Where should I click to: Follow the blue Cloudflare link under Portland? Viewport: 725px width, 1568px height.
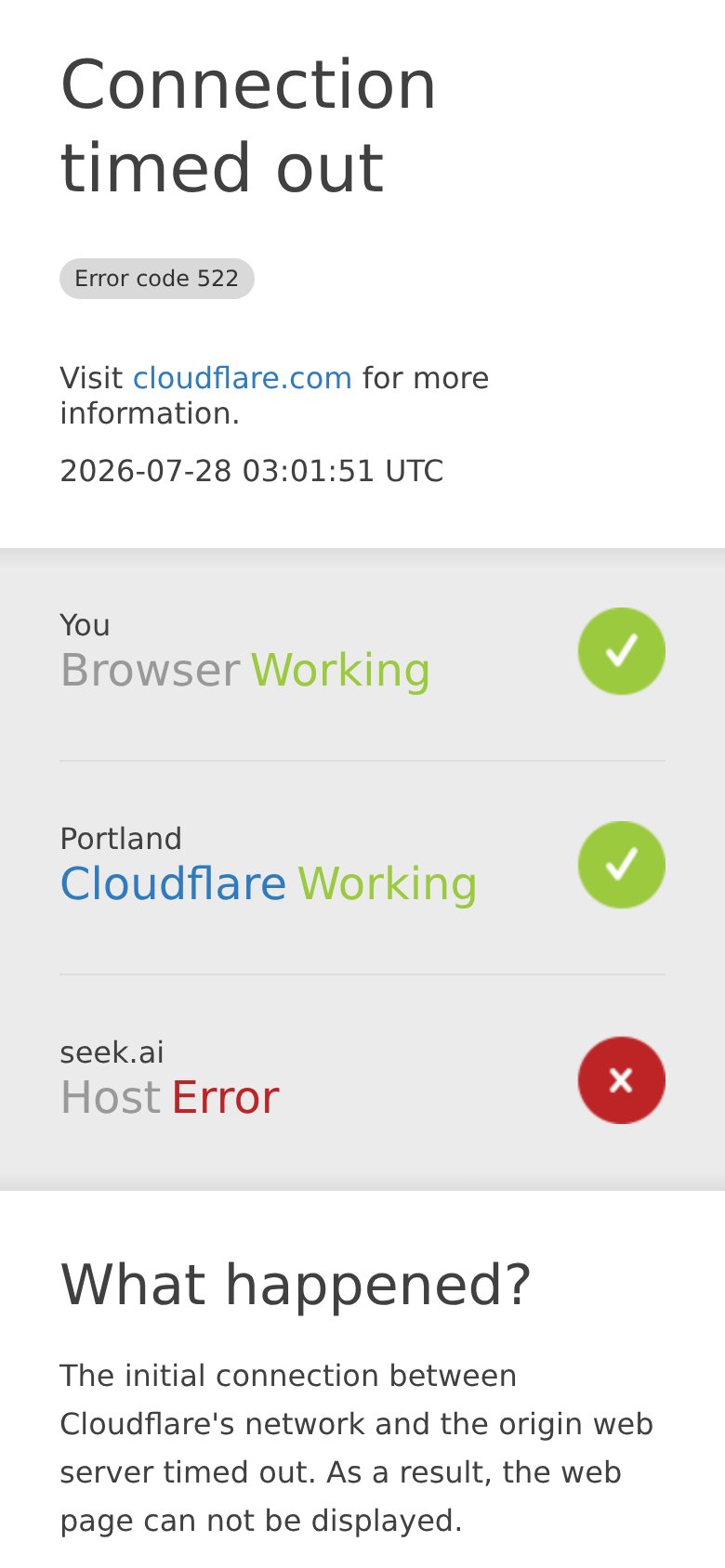coord(174,883)
